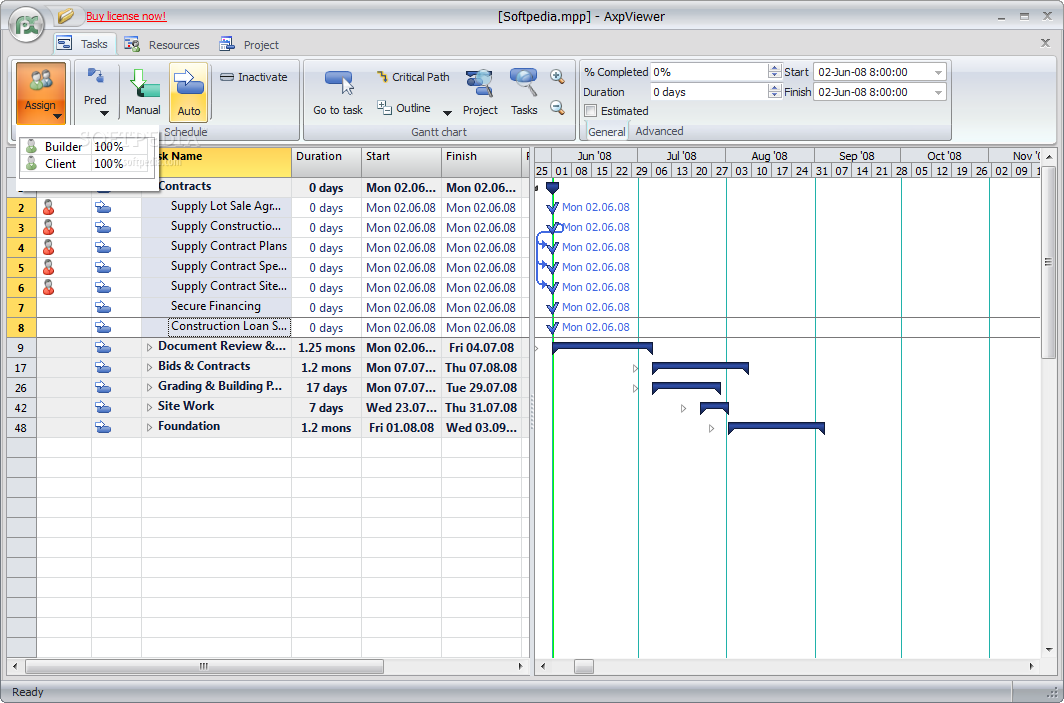Click schedule mode icon in row 9
This screenshot has width=1064, height=703.
click(102, 347)
